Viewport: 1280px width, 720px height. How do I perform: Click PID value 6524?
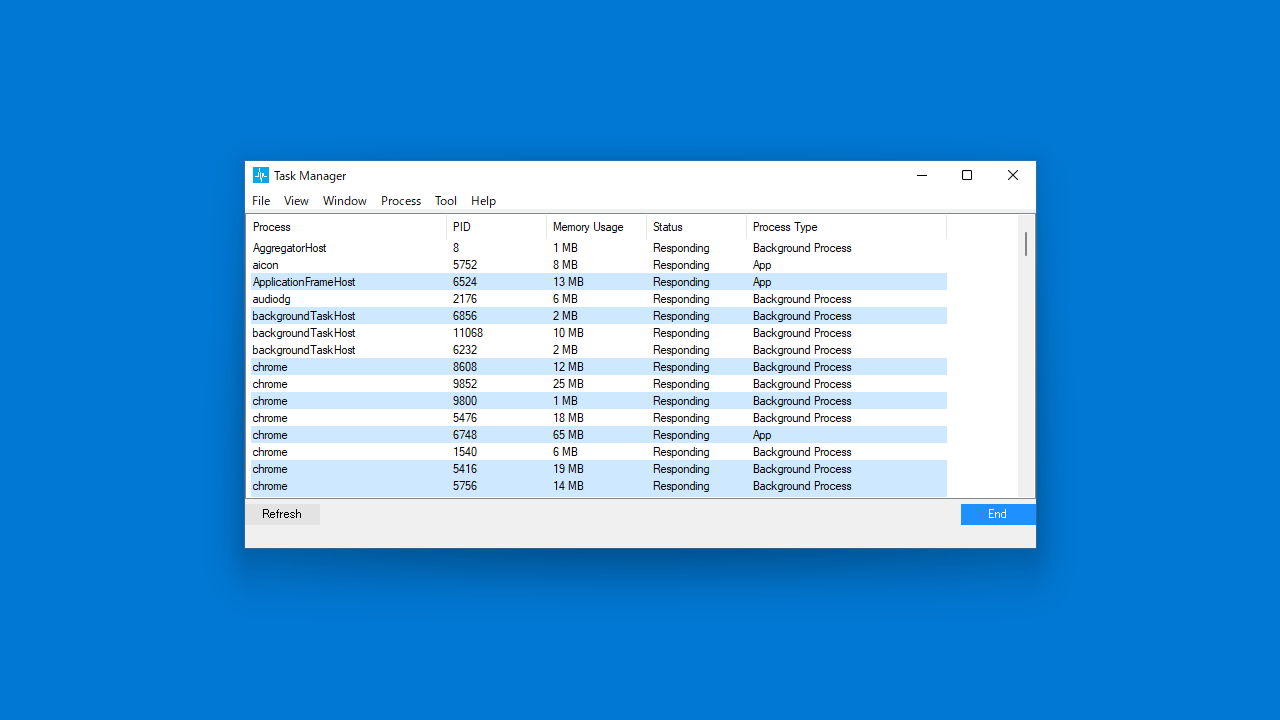pos(465,282)
